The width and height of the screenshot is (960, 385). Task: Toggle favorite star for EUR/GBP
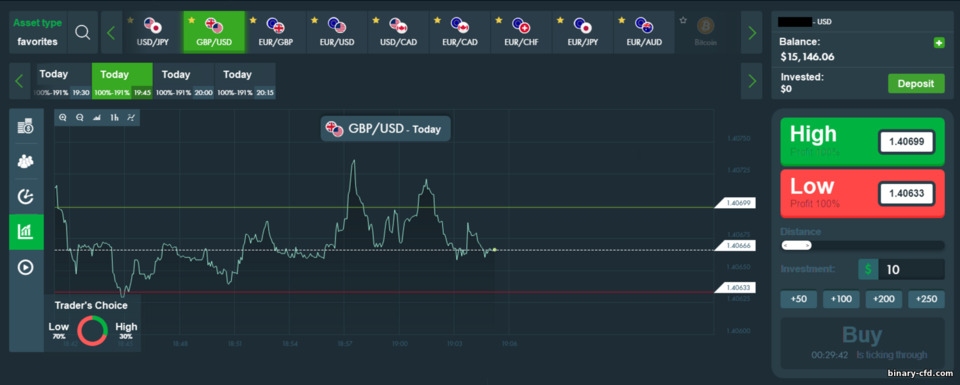click(x=253, y=20)
